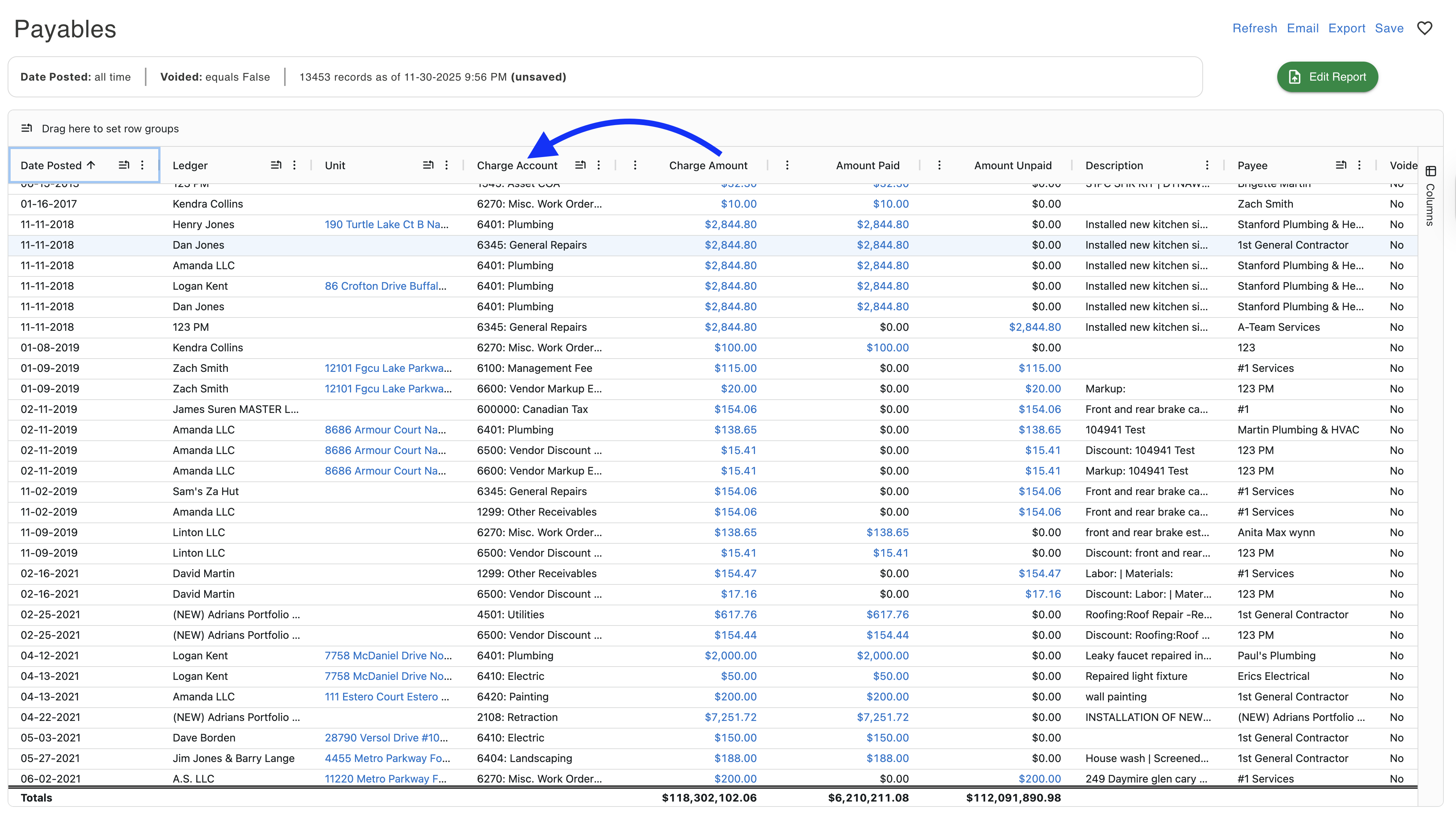Open the Date Posted column options menu
This screenshot has height=816, width=1456.
tap(142, 165)
